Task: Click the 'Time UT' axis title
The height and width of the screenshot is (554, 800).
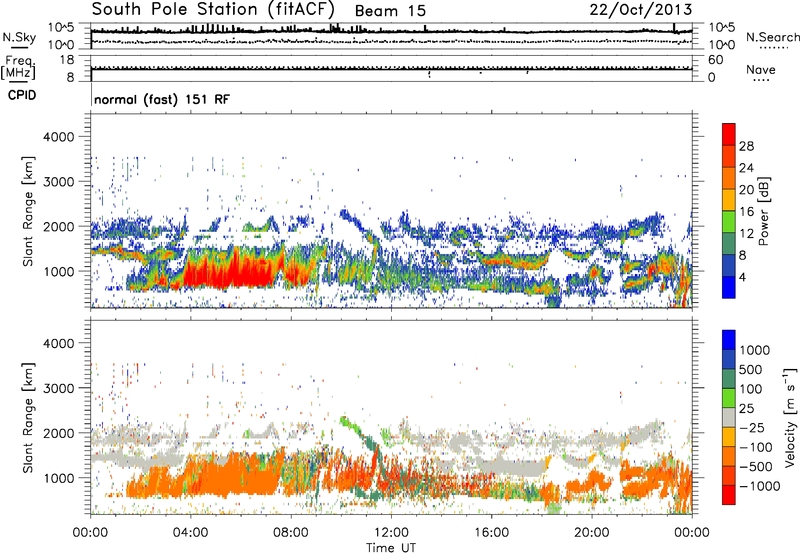Action: click(x=391, y=548)
